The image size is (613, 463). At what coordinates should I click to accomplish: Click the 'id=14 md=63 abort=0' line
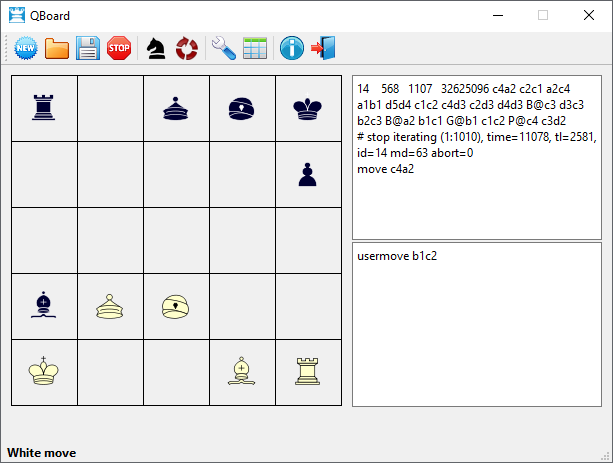pos(415,153)
